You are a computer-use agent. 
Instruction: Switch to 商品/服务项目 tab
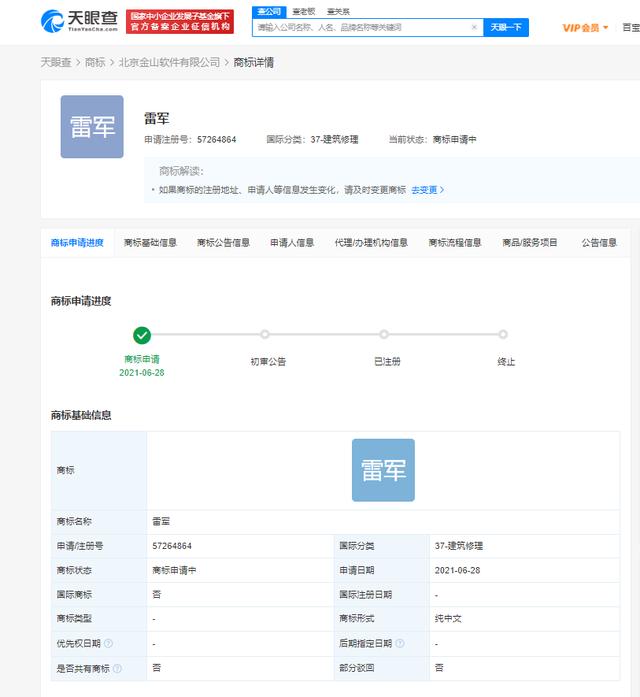529,243
